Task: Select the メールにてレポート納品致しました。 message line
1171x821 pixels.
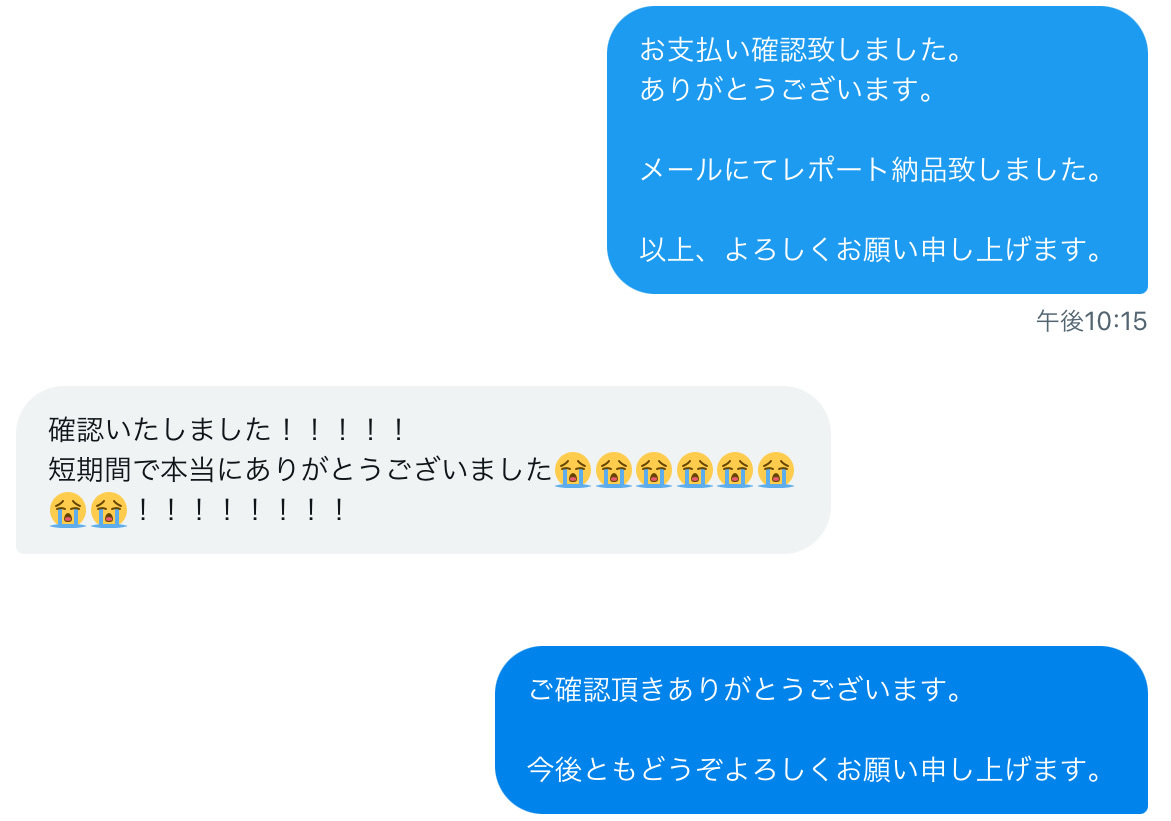Action: [872, 170]
